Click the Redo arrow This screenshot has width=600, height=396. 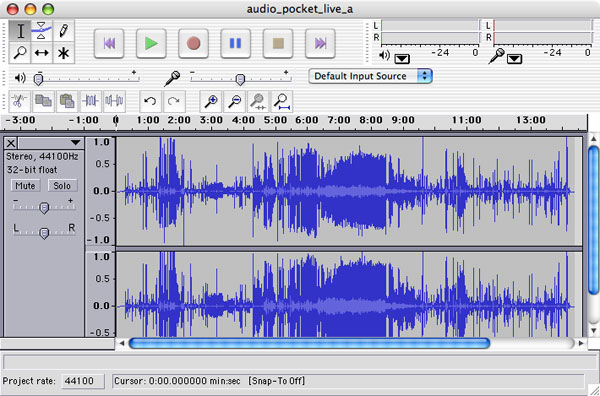[x=174, y=101]
